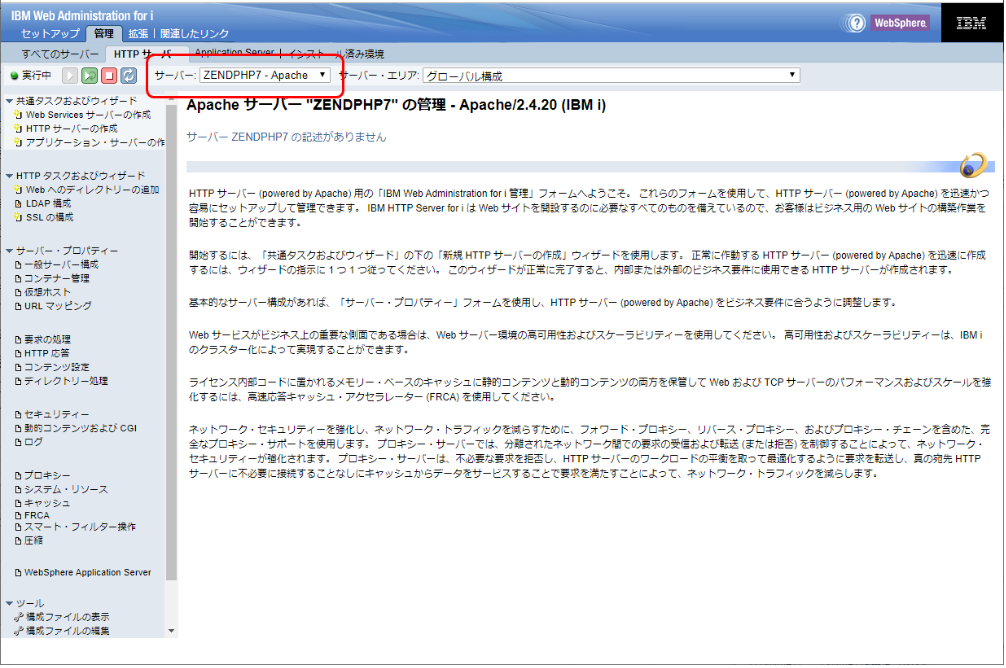Open the HTTP サーバーの作成 wizard link

[x=72, y=129]
